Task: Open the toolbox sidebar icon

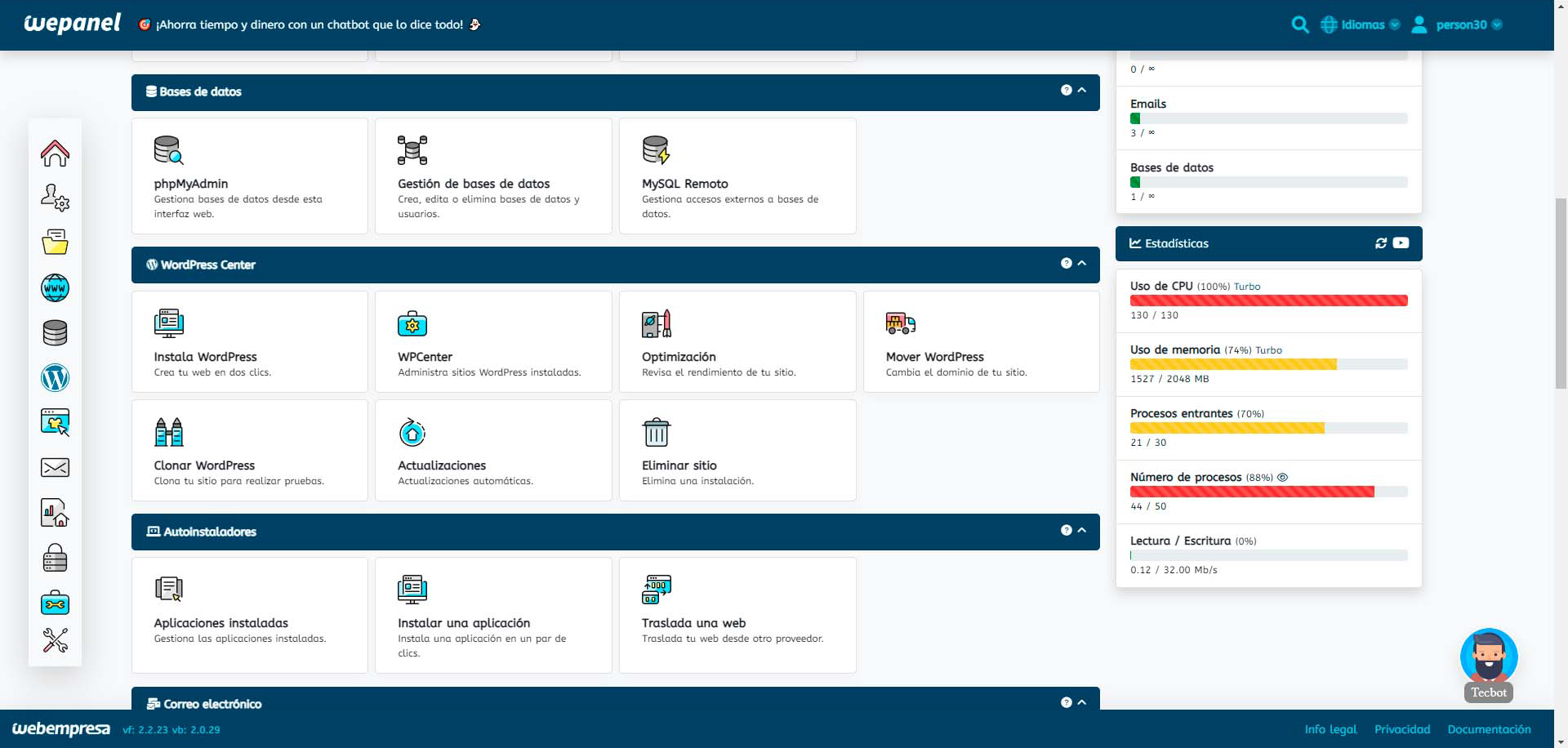Action: (55, 603)
